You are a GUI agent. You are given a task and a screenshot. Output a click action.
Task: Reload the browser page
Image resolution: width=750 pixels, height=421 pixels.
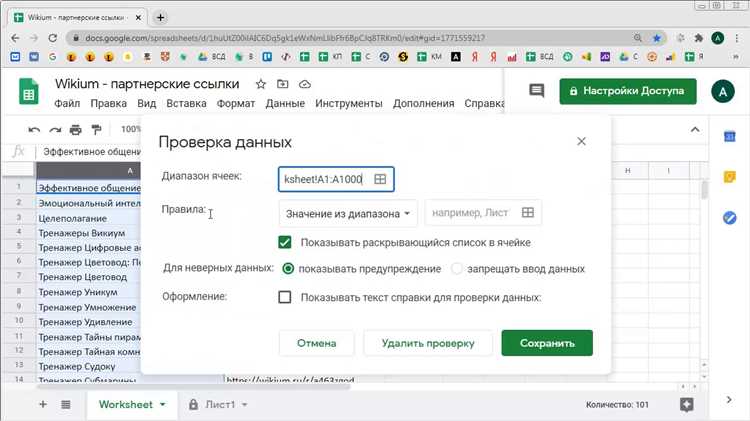point(53,38)
